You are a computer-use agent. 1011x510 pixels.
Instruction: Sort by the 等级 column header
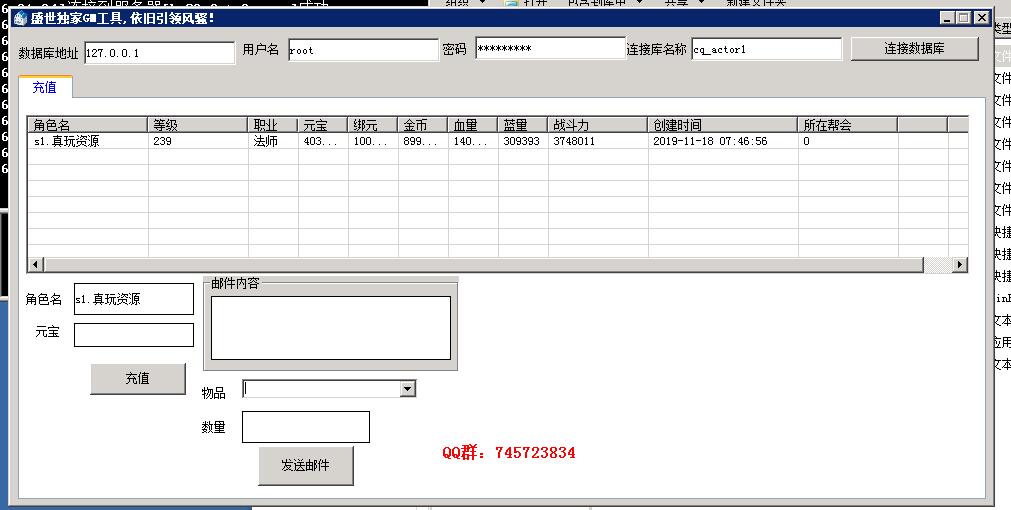[x=197, y=125]
